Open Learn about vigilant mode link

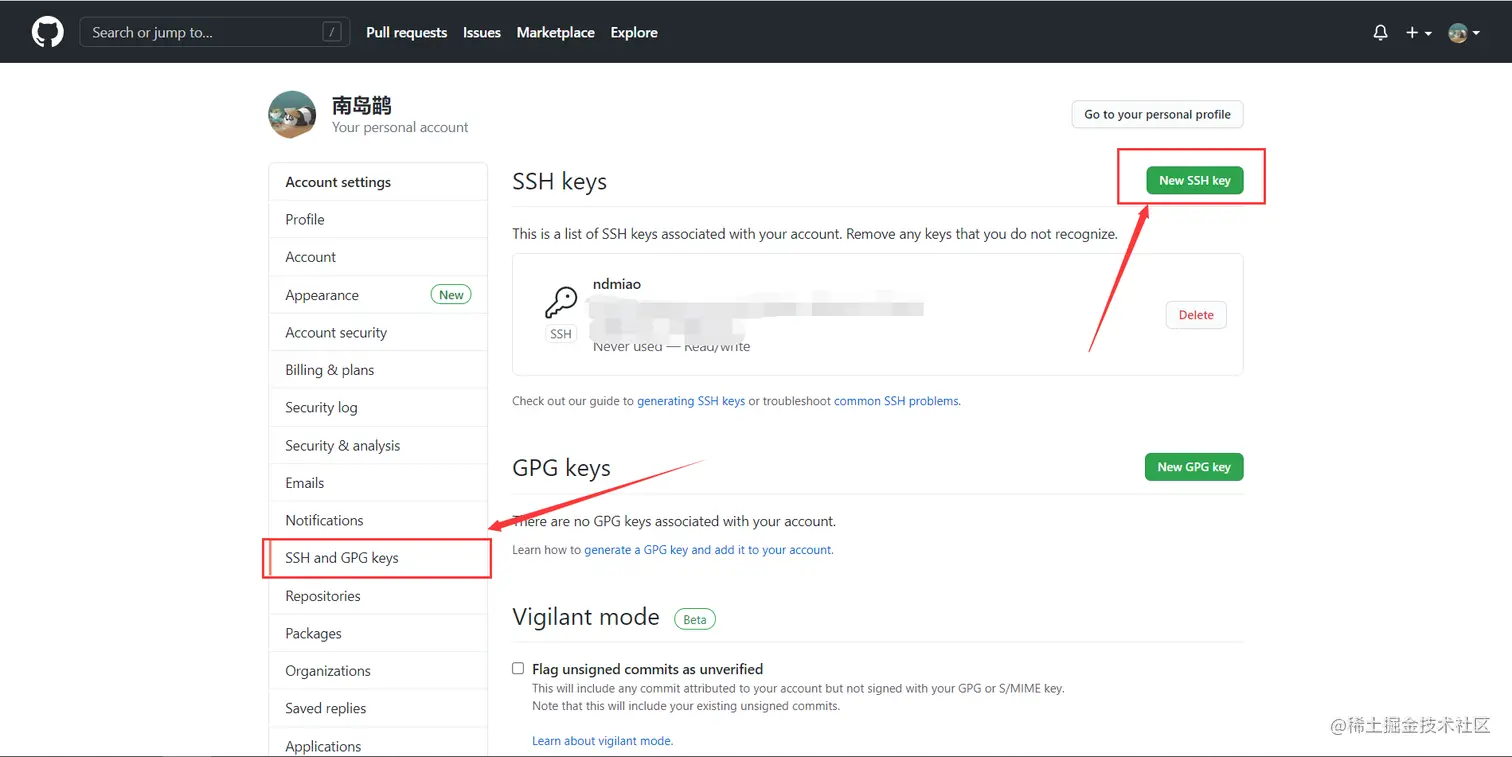coord(602,741)
